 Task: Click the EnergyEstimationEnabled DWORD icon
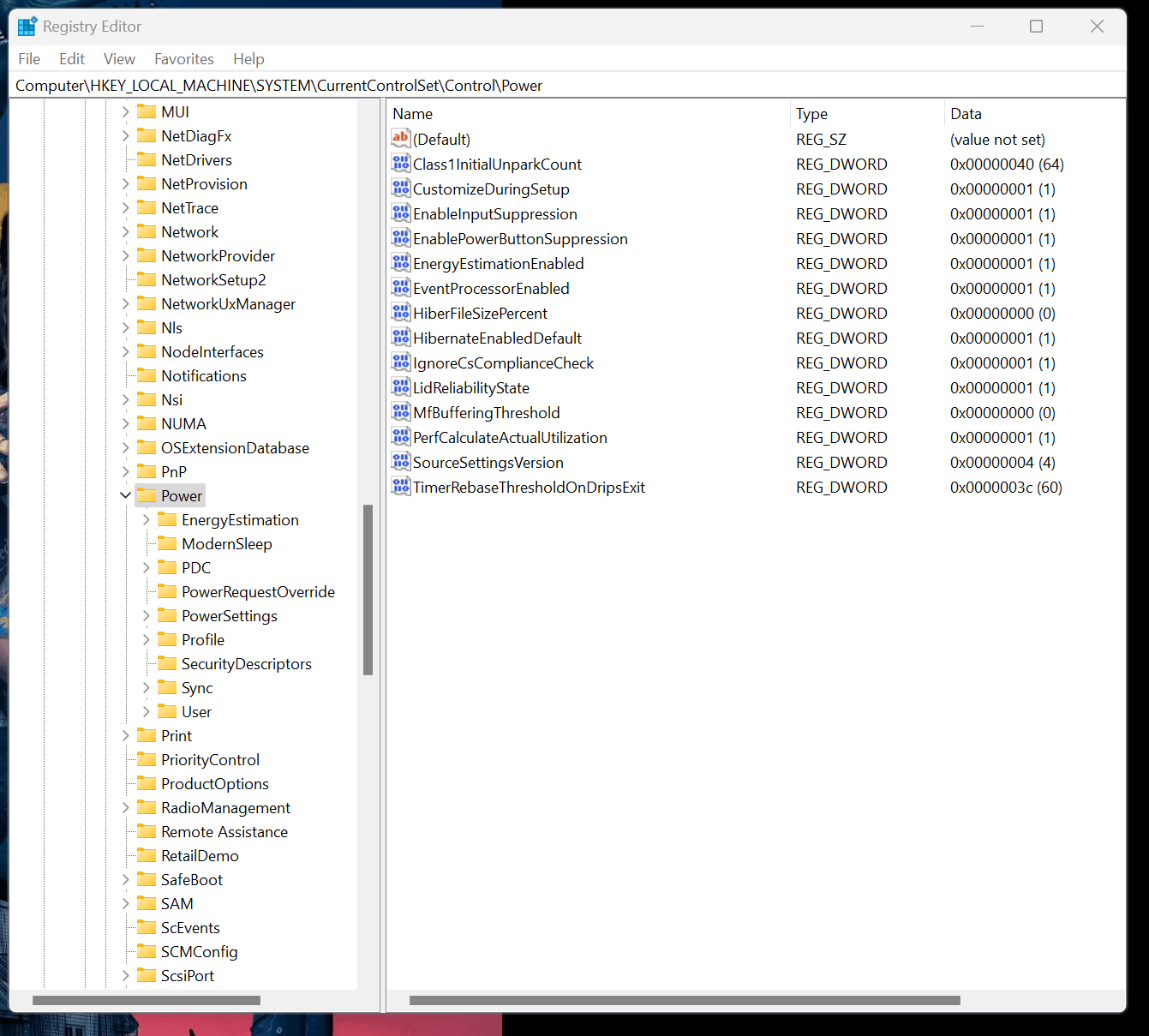pyautogui.click(x=401, y=262)
